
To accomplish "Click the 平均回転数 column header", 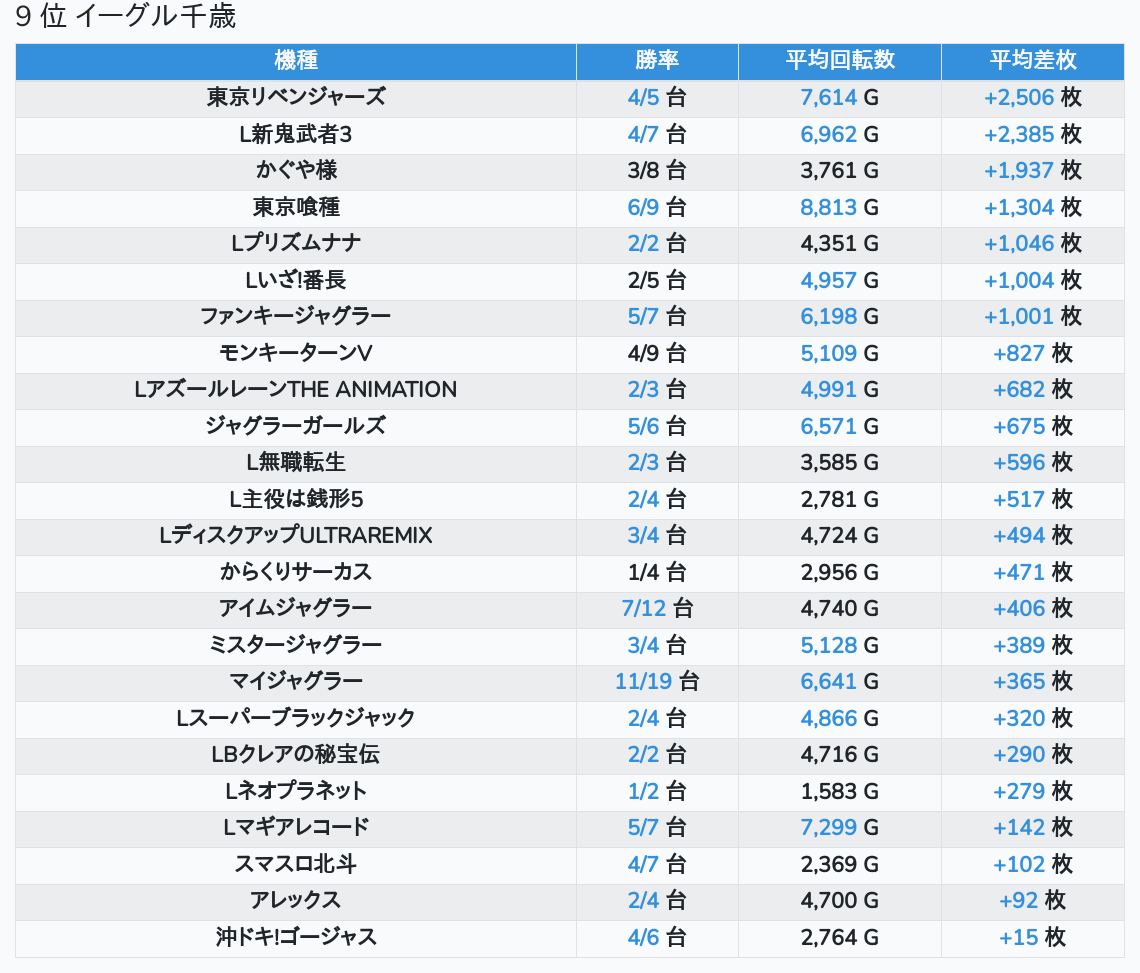I will [x=839, y=60].
